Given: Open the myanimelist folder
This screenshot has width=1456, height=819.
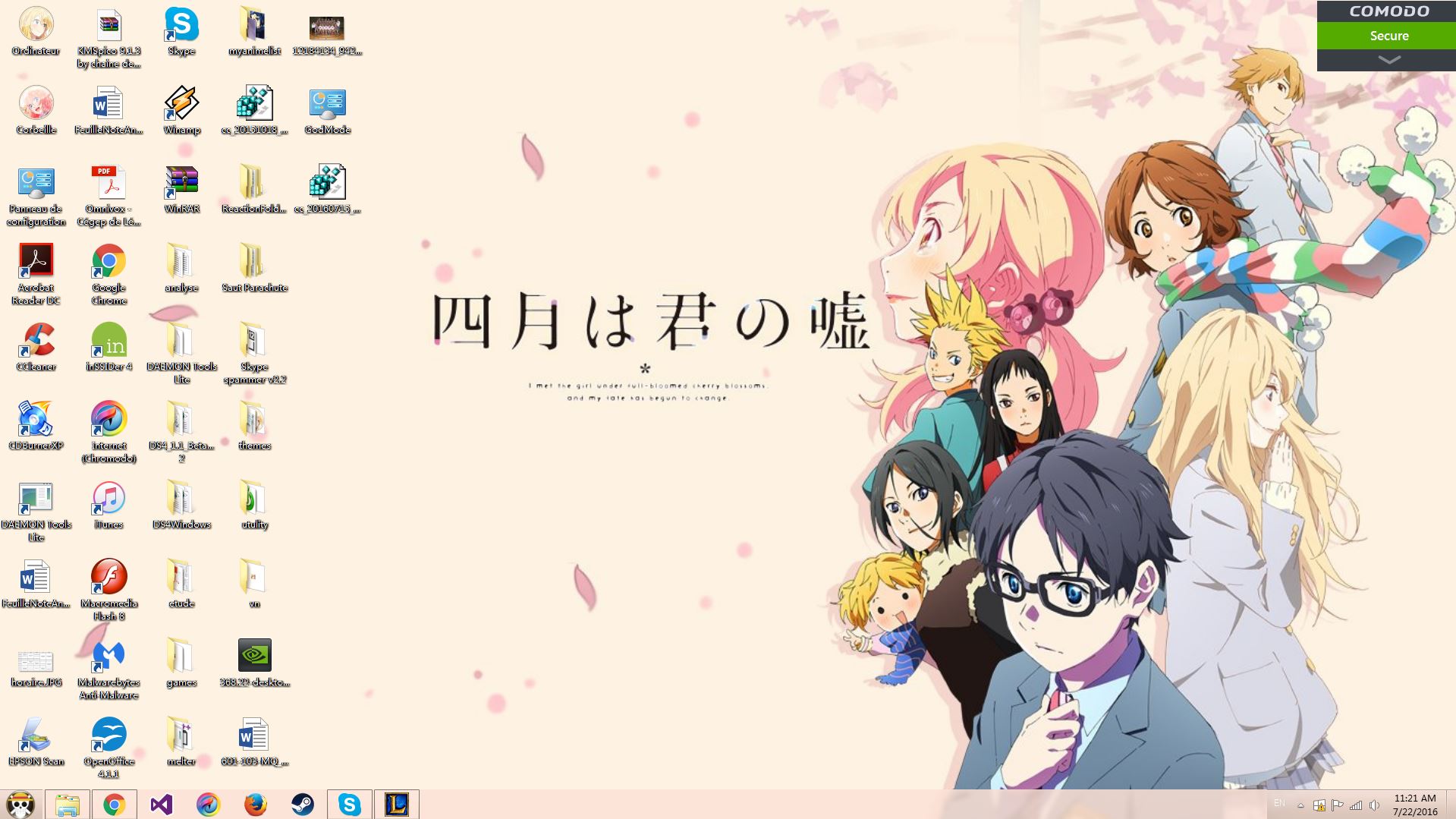Looking at the screenshot, I should click(254, 32).
